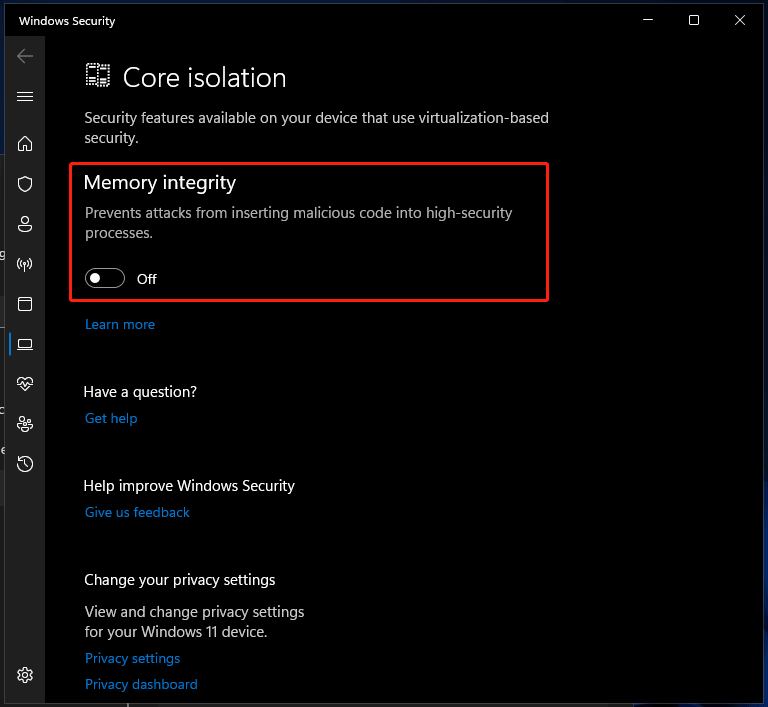
Task: Click the Core isolation page title
Action: 204,77
